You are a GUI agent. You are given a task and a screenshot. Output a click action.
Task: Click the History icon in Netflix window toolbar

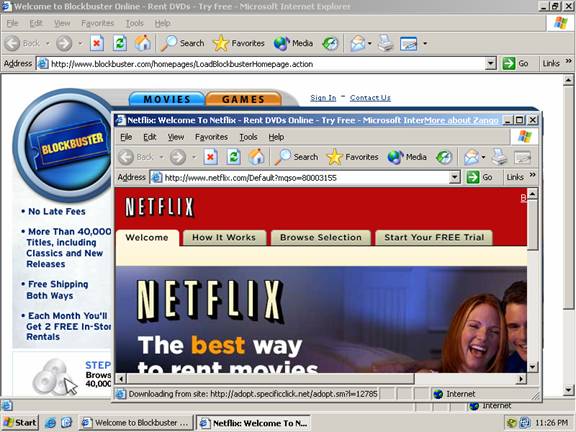pos(443,157)
